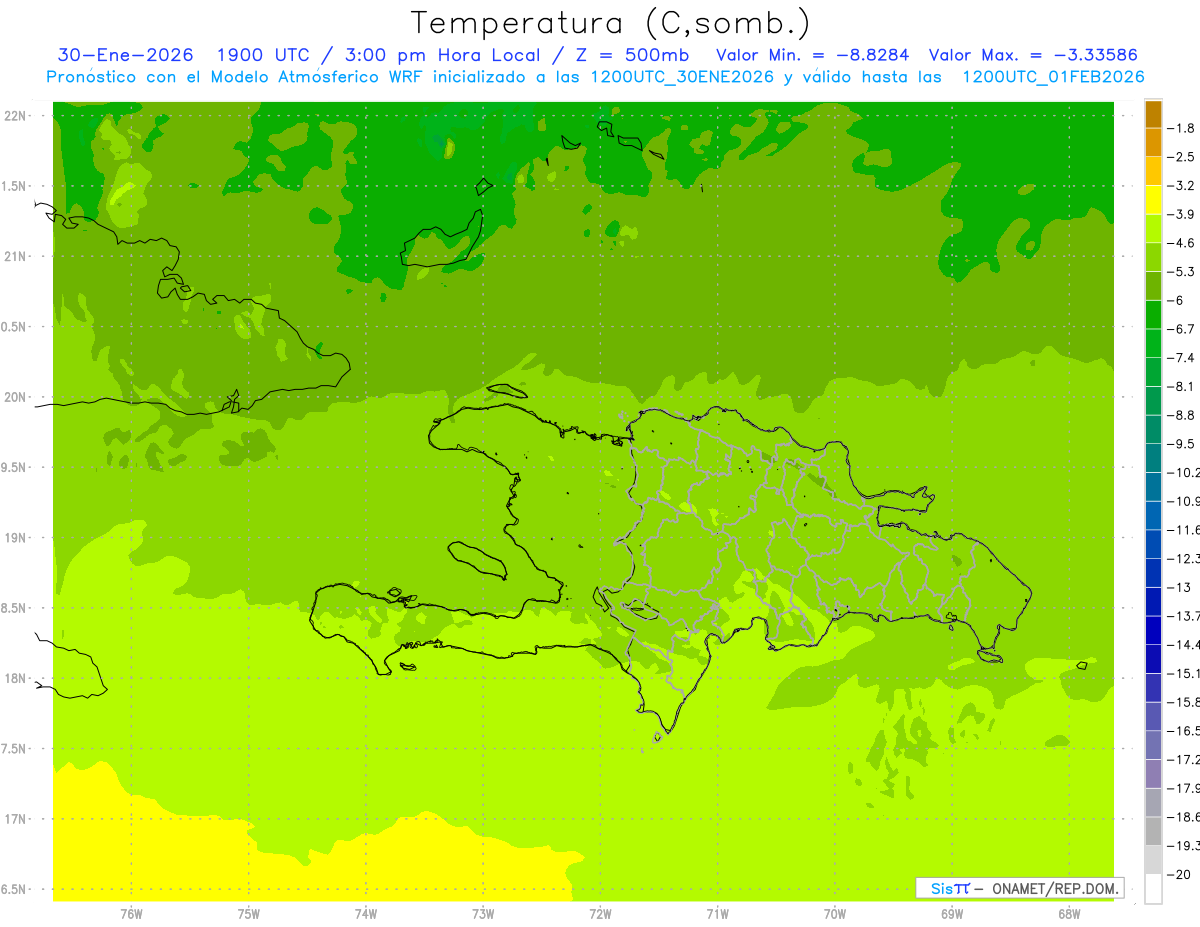Pick the brown-orange swatch above -1.8

[x=1153, y=114]
